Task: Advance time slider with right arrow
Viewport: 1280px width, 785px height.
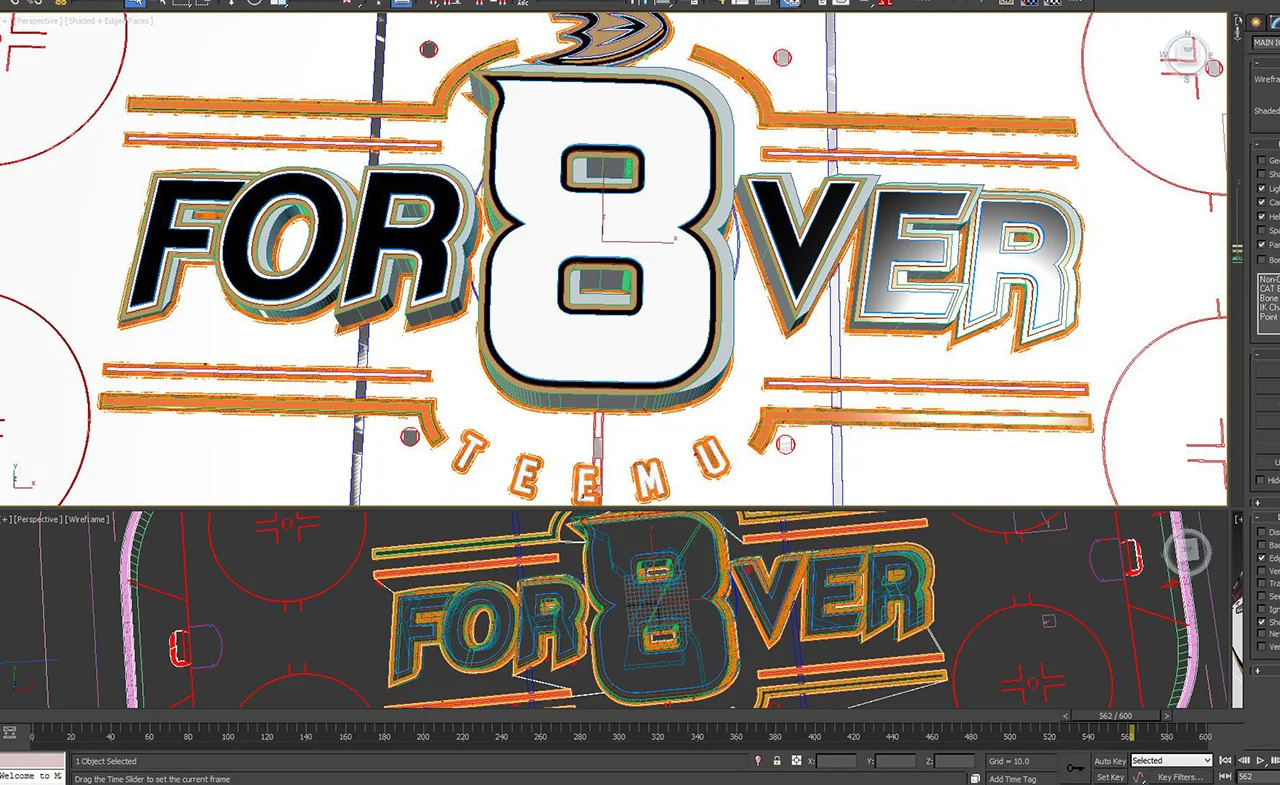Action: (1166, 715)
